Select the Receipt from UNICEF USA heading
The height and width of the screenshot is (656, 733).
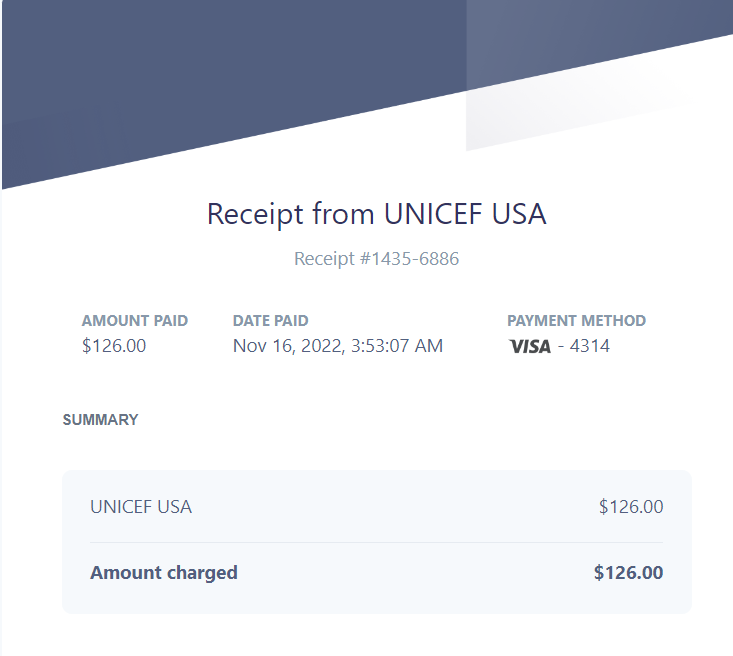coord(376,214)
